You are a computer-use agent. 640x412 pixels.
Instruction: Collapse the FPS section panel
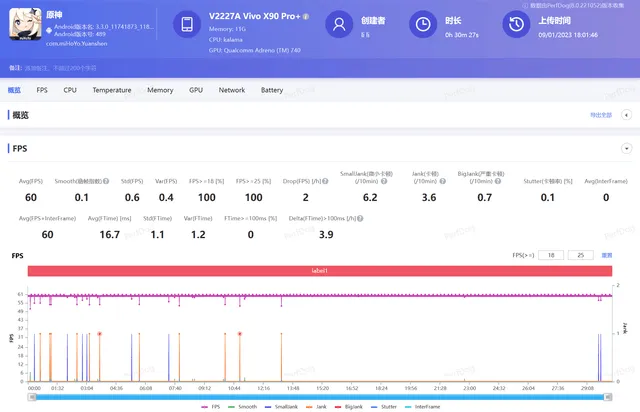coord(626,148)
